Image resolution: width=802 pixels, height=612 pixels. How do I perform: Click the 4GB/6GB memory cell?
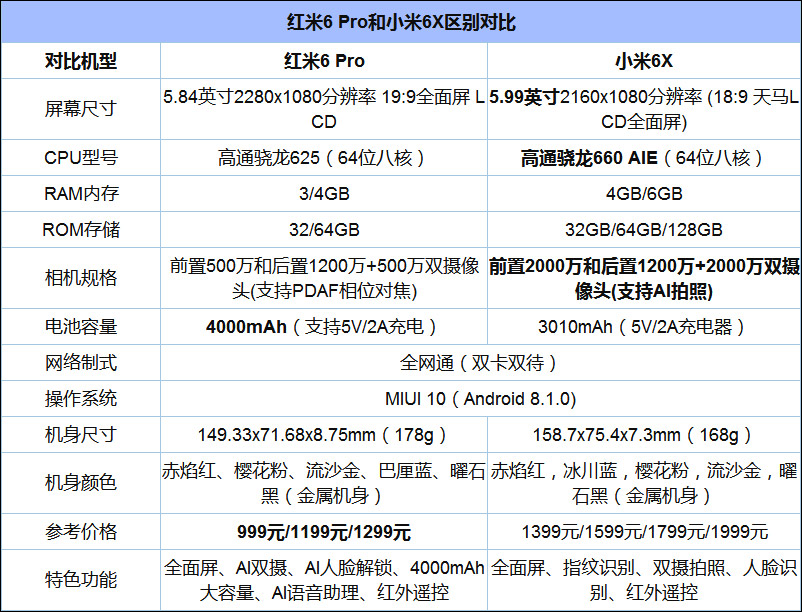pyautogui.click(x=644, y=194)
